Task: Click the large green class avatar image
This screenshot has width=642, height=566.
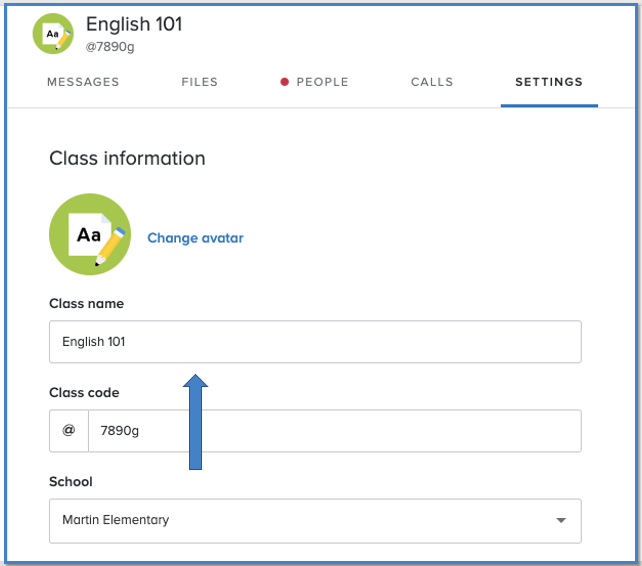Action: pyautogui.click(x=90, y=234)
